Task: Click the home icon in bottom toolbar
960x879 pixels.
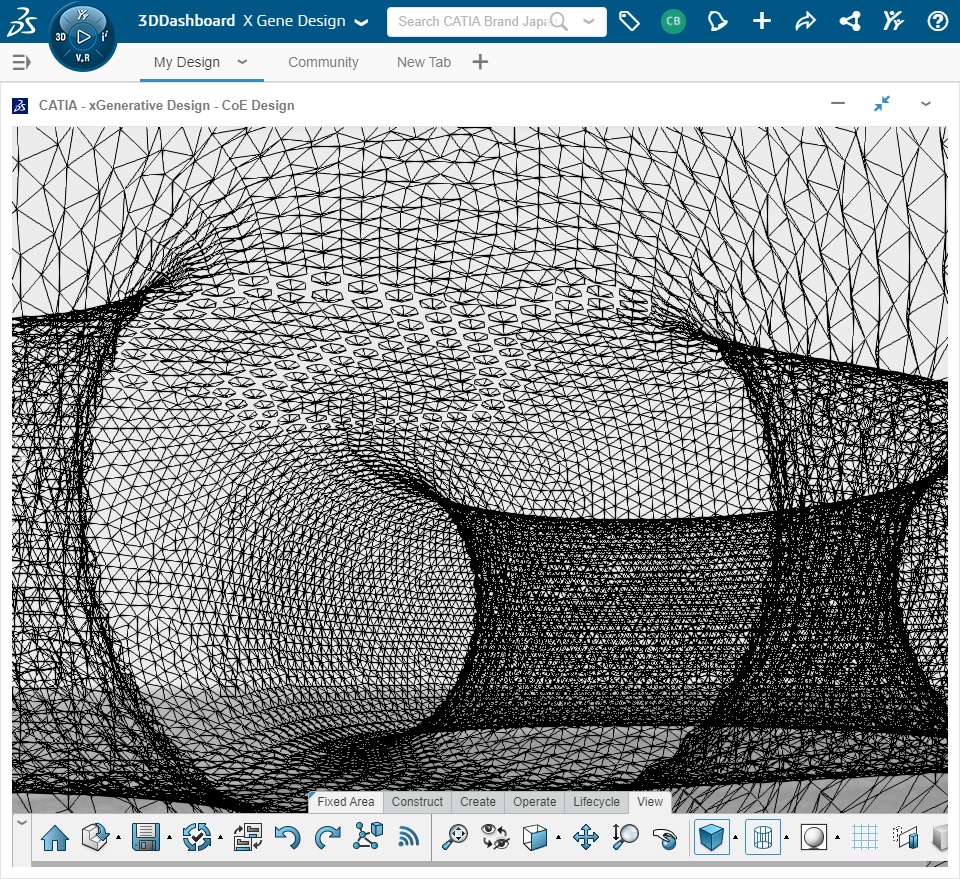Action: 55,837
